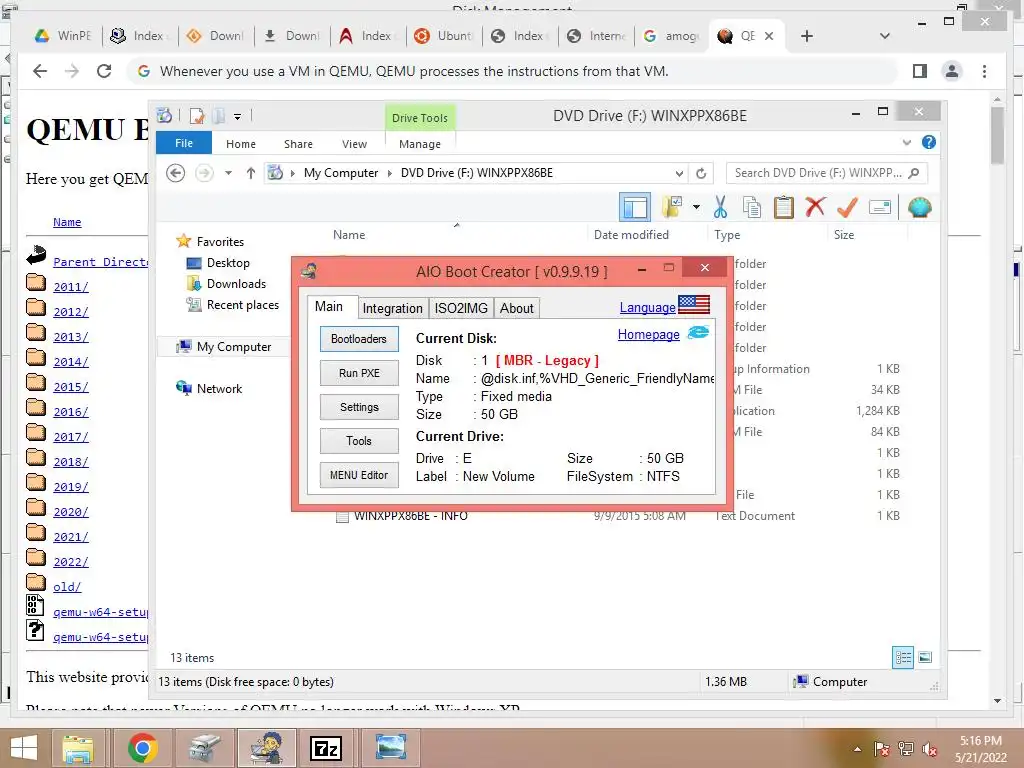
Task: Select the Main tab in AIO Boot
Action: [329, 306]
